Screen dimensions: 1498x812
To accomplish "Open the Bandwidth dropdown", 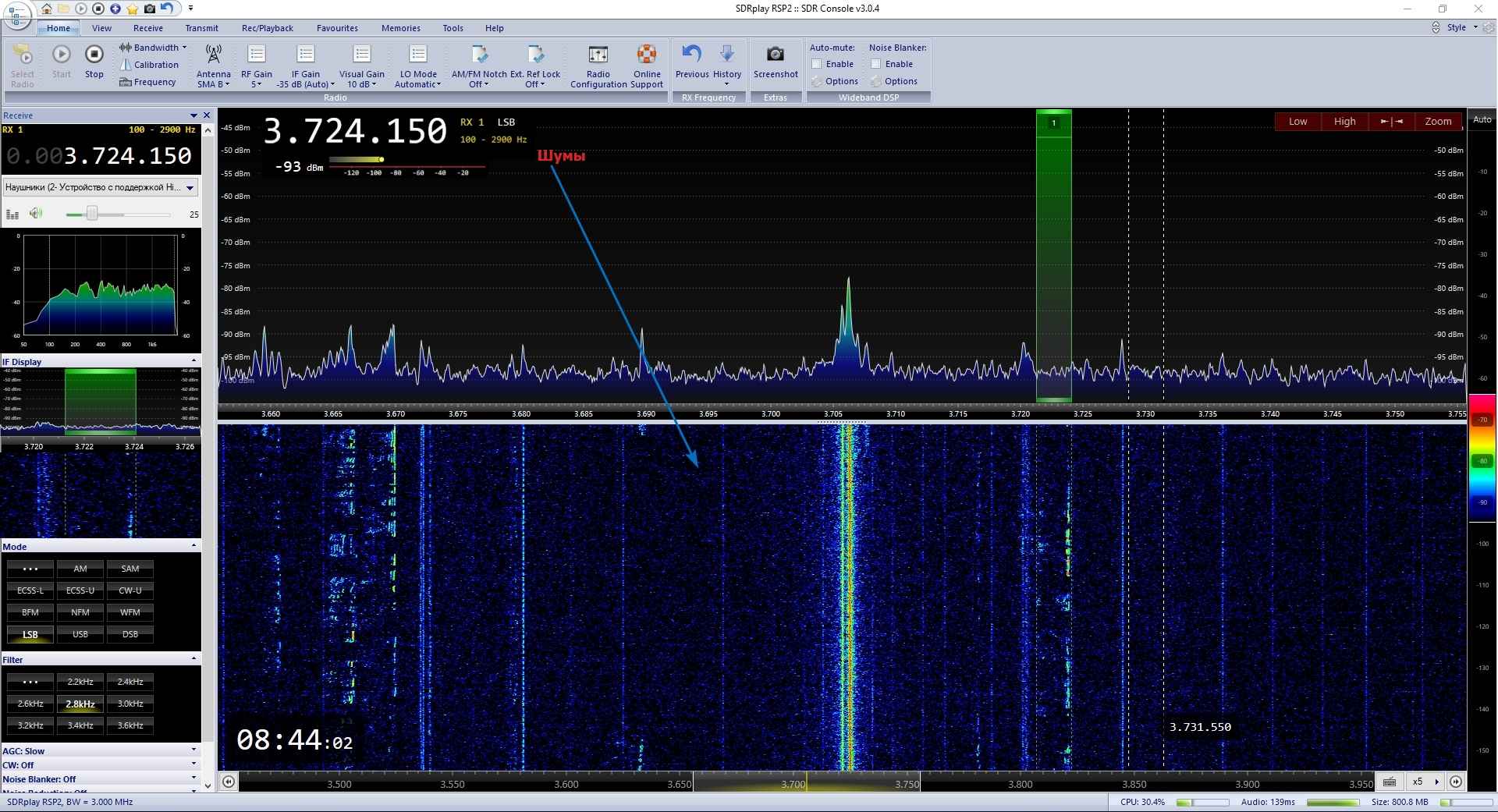I will pyautogui.click(x=153, y=48).
